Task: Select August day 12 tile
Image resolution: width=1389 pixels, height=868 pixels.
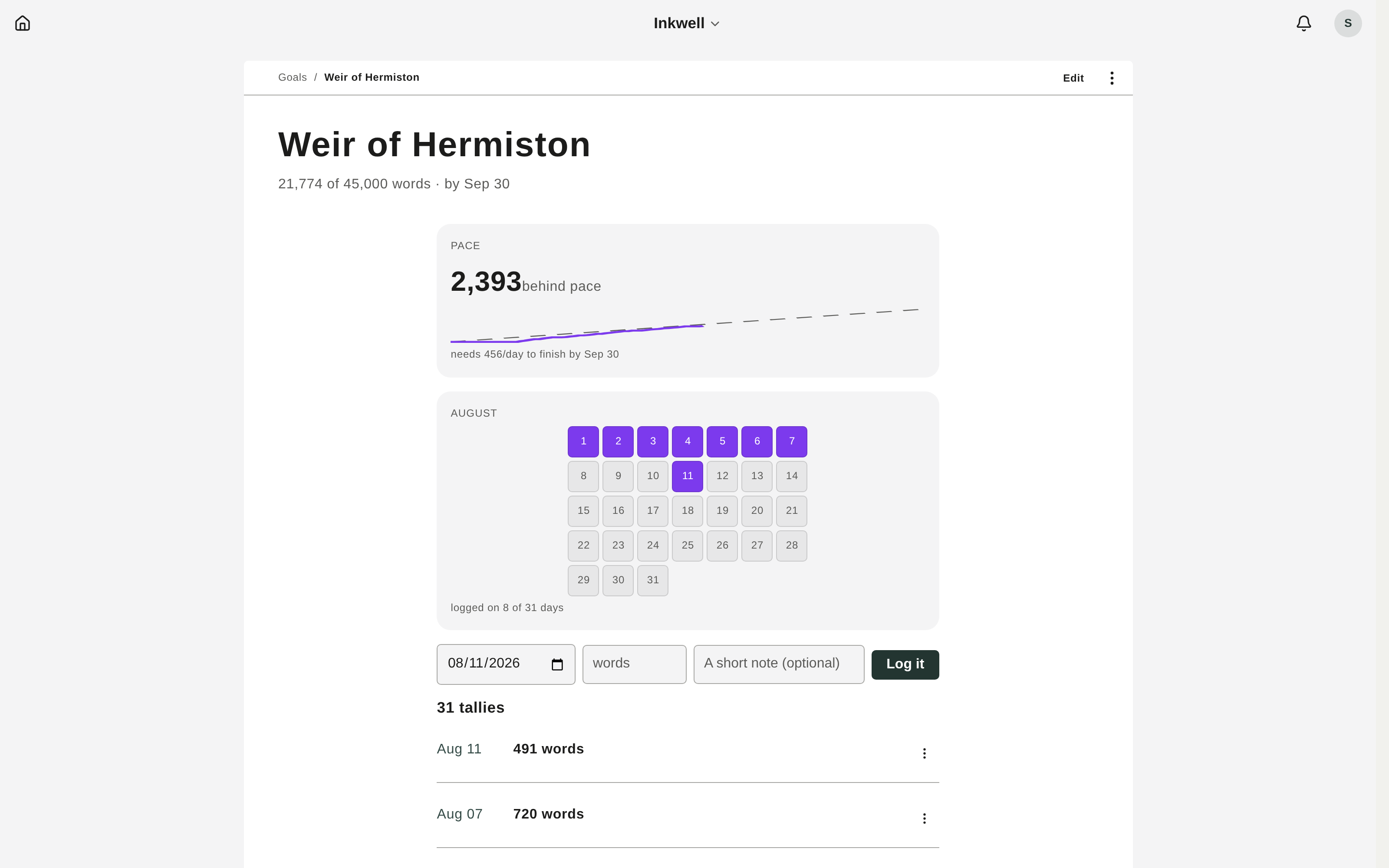Action: [x=722, y=476]
